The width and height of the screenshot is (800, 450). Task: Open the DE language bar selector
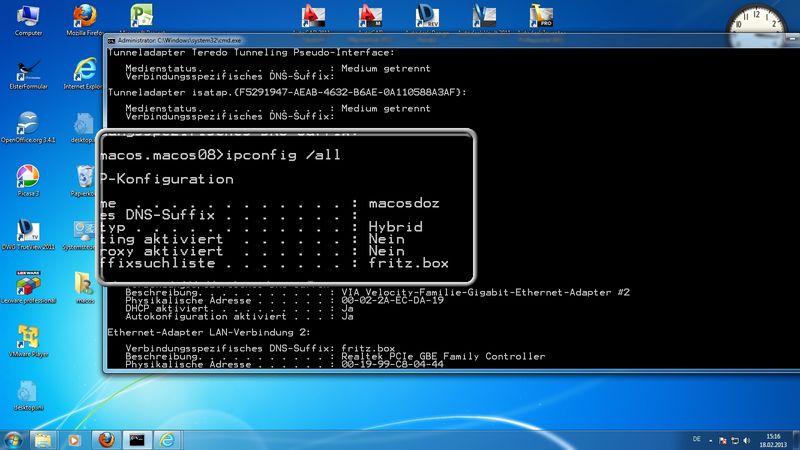pos(696,439)
